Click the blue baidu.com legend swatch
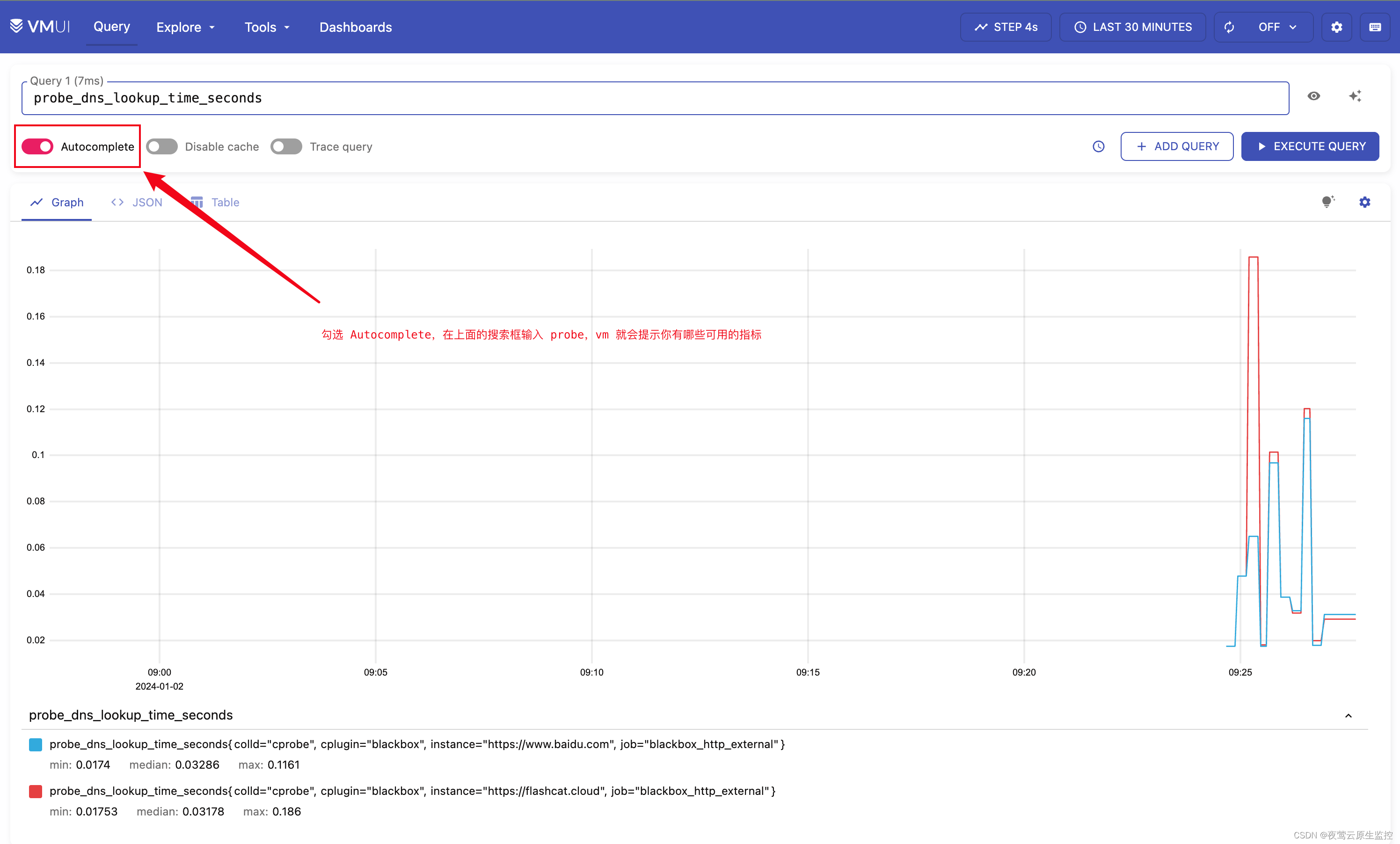1400x844 pixels. 35,745
